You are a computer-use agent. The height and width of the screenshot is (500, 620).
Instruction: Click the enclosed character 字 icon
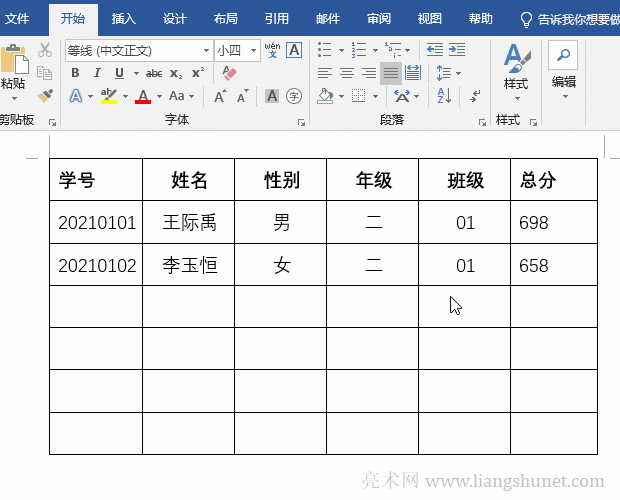(294, 96)
